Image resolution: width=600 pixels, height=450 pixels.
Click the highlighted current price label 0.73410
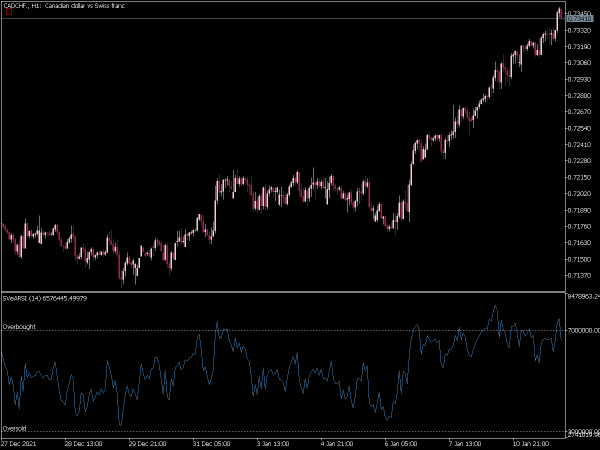pyautogui.click(x=580, y=18)
